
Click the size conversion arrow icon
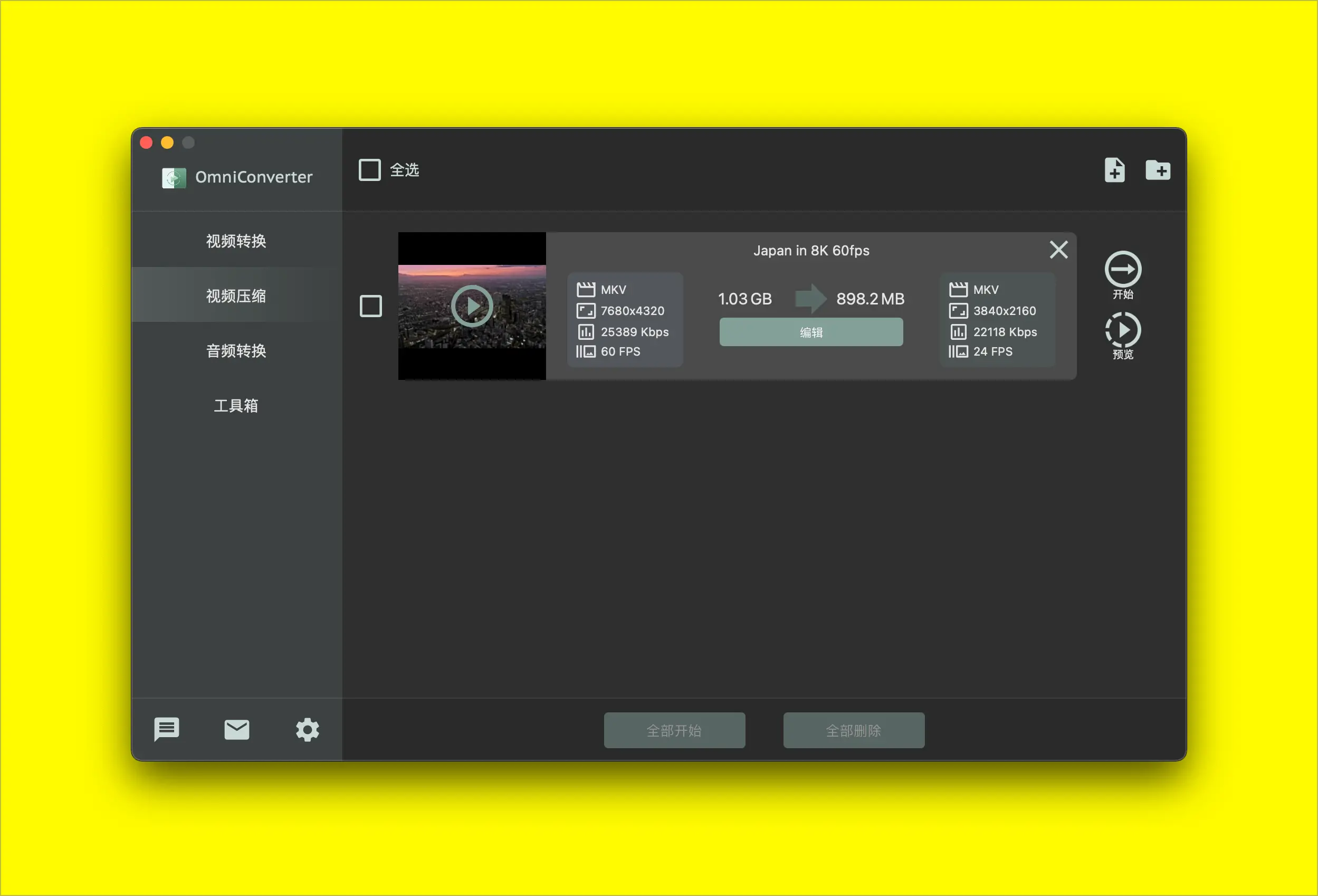810,298
